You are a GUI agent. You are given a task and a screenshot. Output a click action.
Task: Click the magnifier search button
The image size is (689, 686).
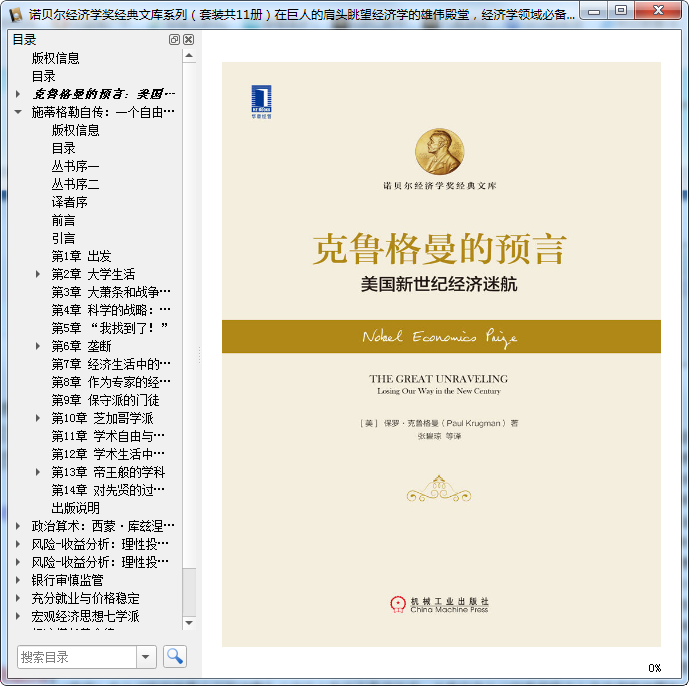(175, 657)
